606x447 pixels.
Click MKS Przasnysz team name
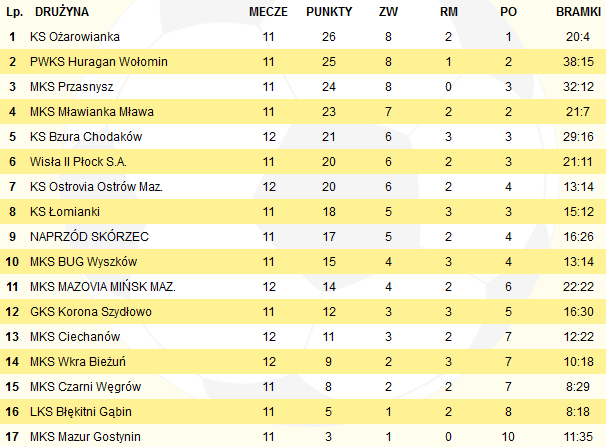tap(72, 87)
